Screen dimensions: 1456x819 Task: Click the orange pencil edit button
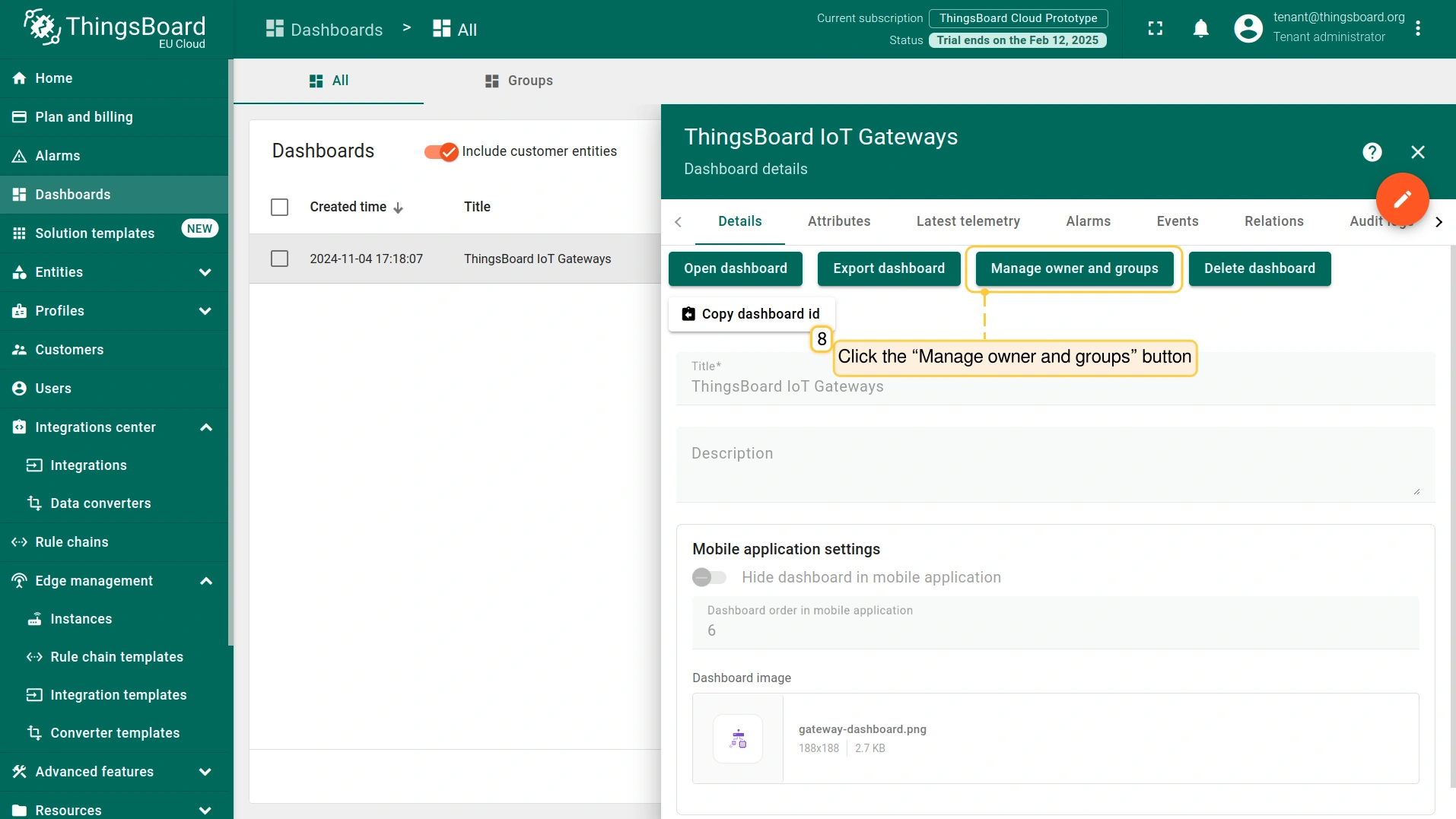pyautogui.click(x=1401, y=199)
